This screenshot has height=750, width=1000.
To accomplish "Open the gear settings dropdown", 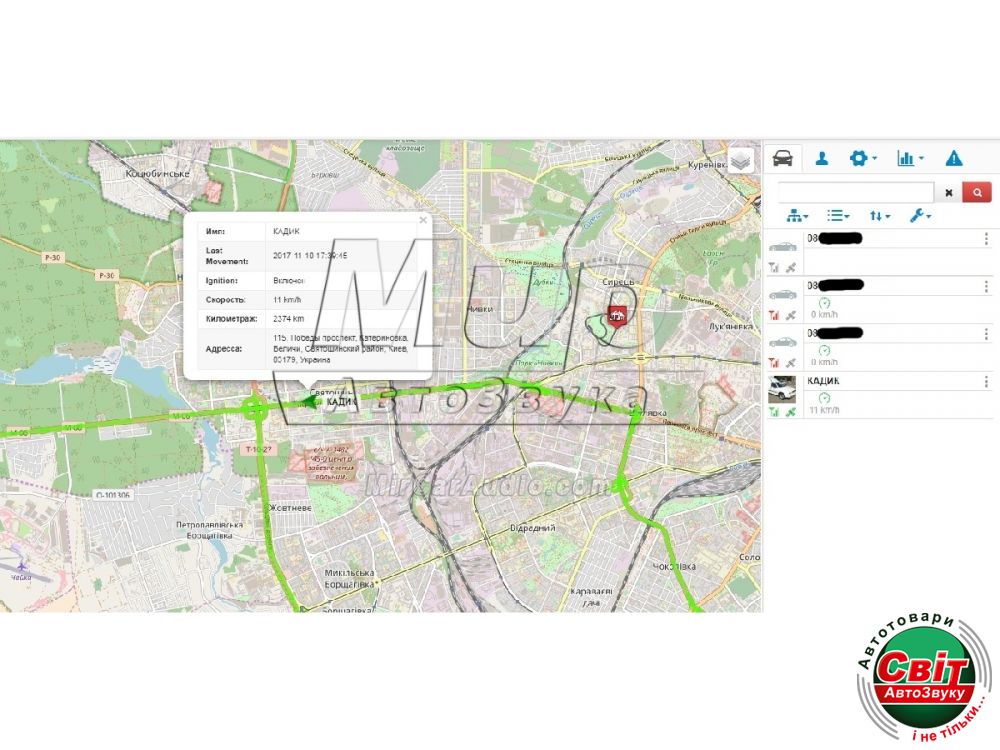I will tap(862, 158).
